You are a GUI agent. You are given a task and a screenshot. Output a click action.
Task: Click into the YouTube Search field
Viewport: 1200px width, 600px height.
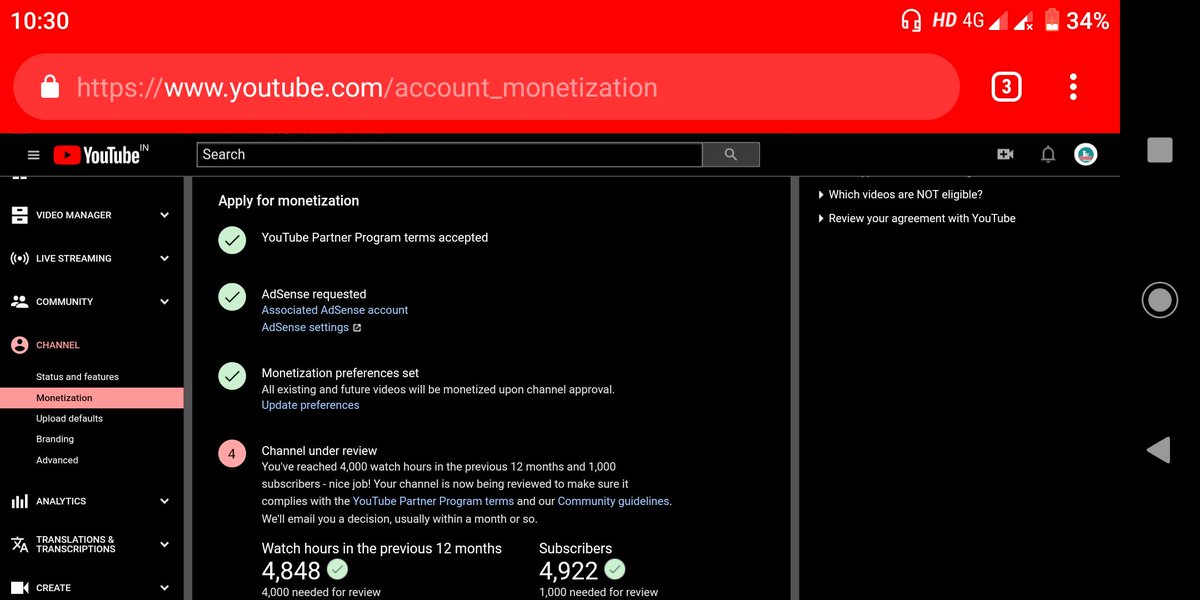450,154
